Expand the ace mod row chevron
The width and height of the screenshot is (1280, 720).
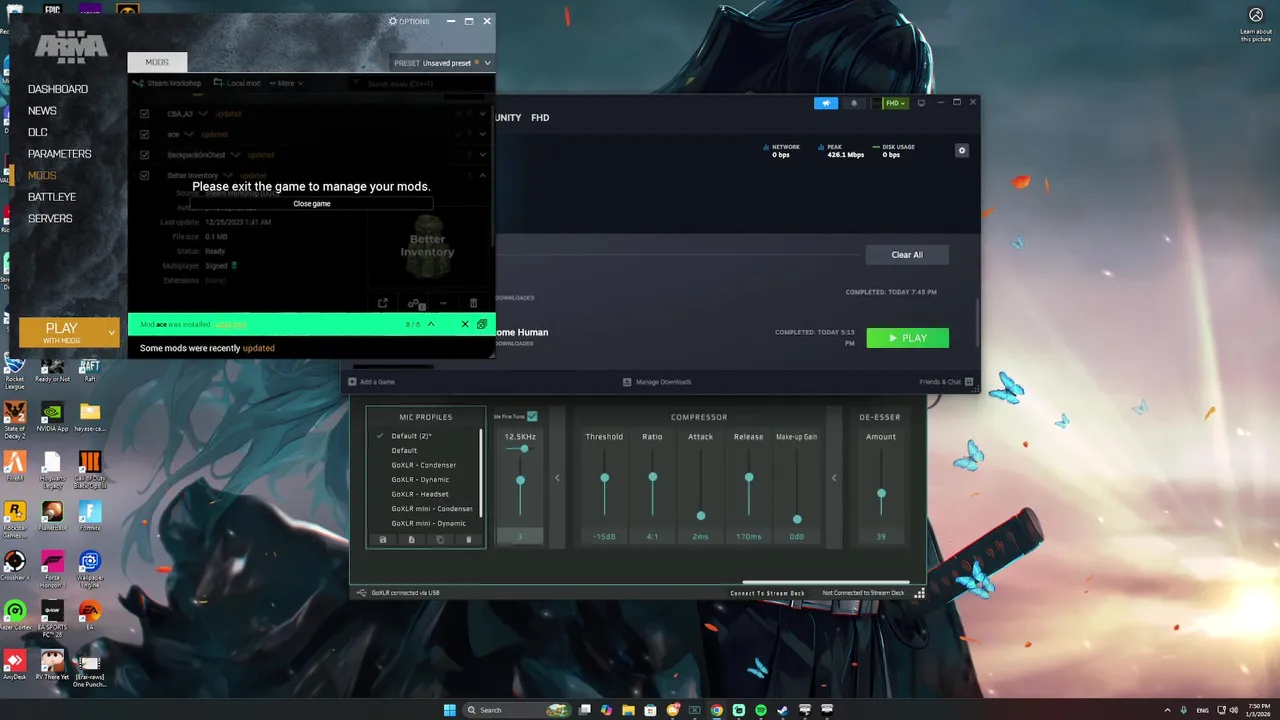pyautogui.click(x=483, y=134)
